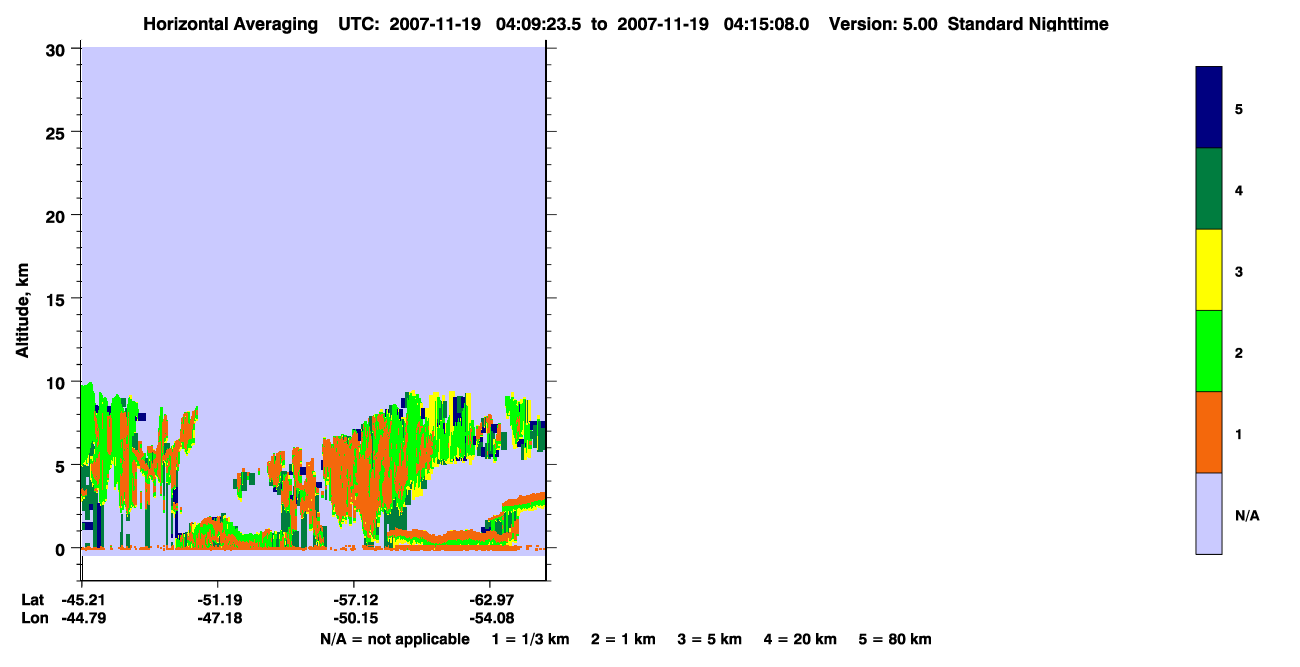Screen dimensions: 1300x667
Task: Click 'Version: 5.00' text in header
Action: [x=883, y=24]
